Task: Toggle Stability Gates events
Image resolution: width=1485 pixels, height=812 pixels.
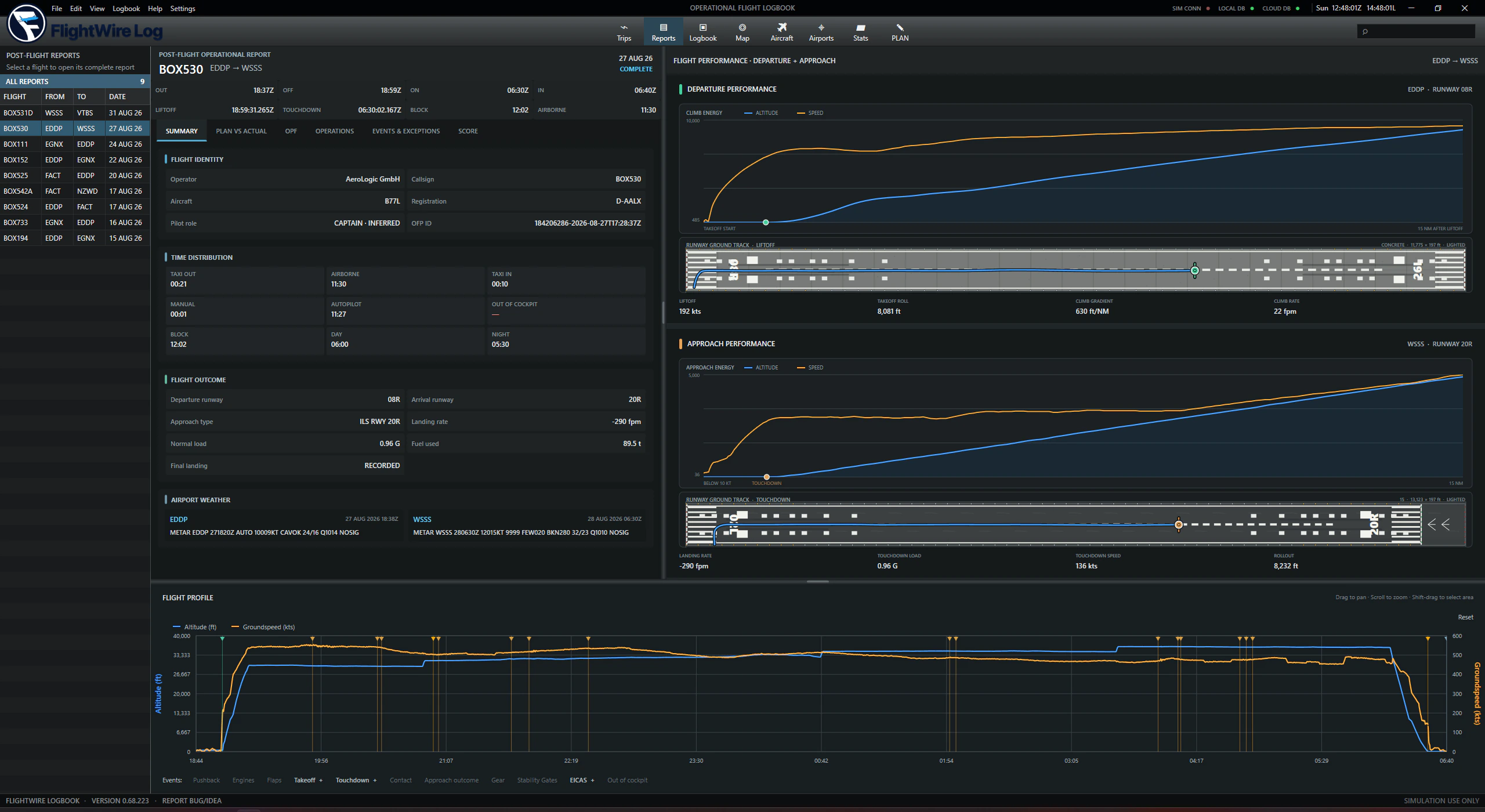Action: (537, 780)
